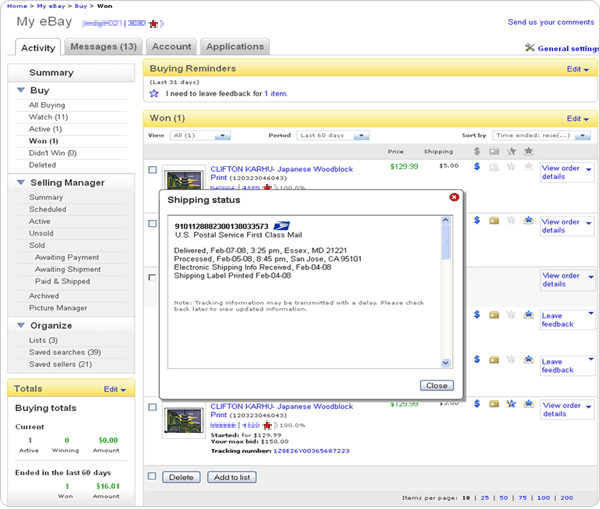Screen dimensions: 600x509
Task: Click the Summary heading at top of the sidebar
Action: [x=51, y=73]
